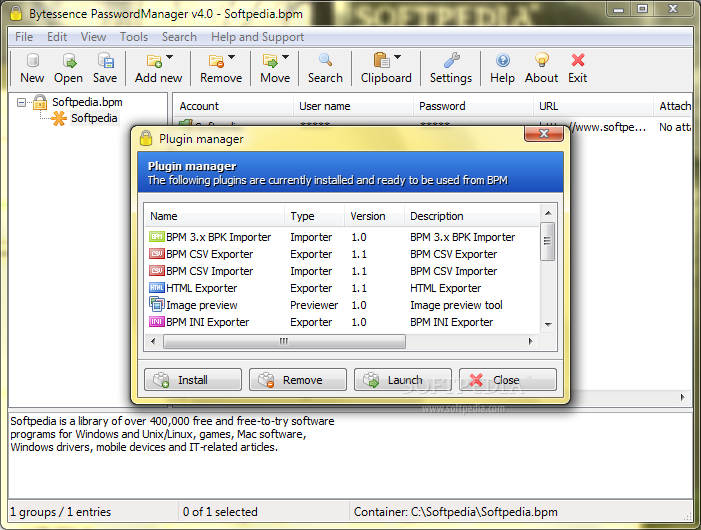The image size is (701, 530).
Task: Open the Tools menu
Action: click(134, 37)
